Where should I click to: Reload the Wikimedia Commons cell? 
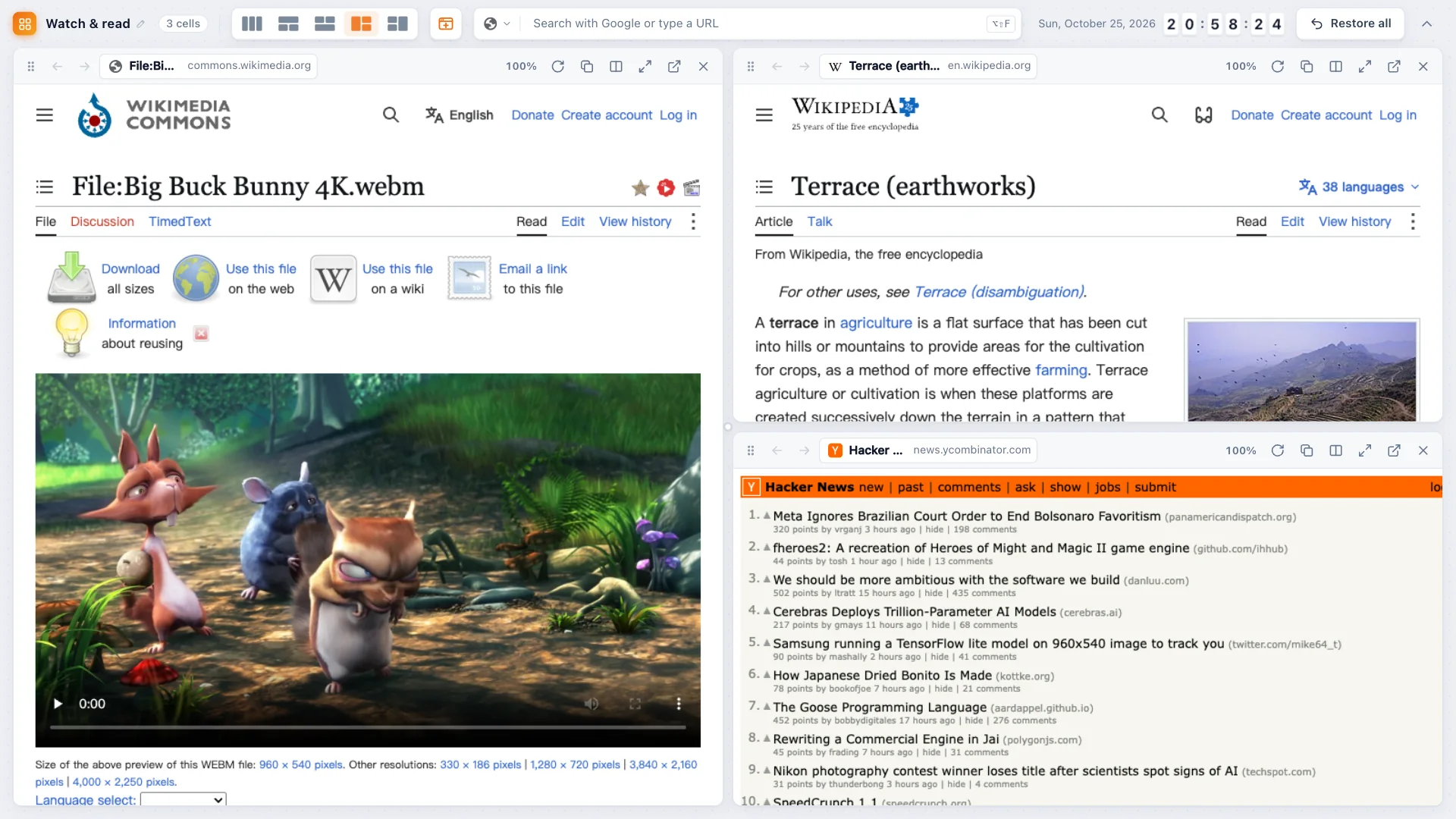pos(558,66)
